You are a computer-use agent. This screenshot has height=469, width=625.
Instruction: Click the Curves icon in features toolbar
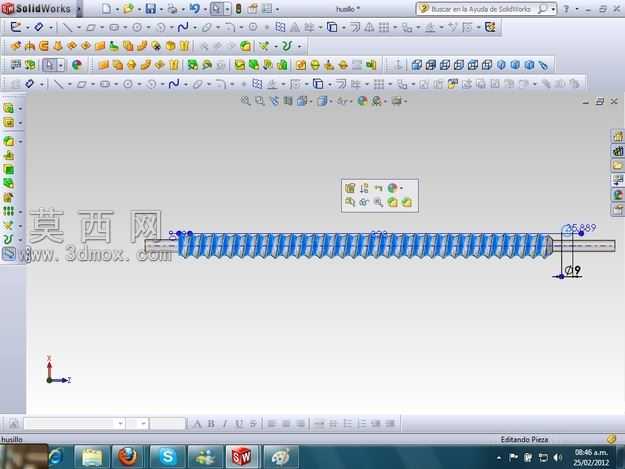287,46
